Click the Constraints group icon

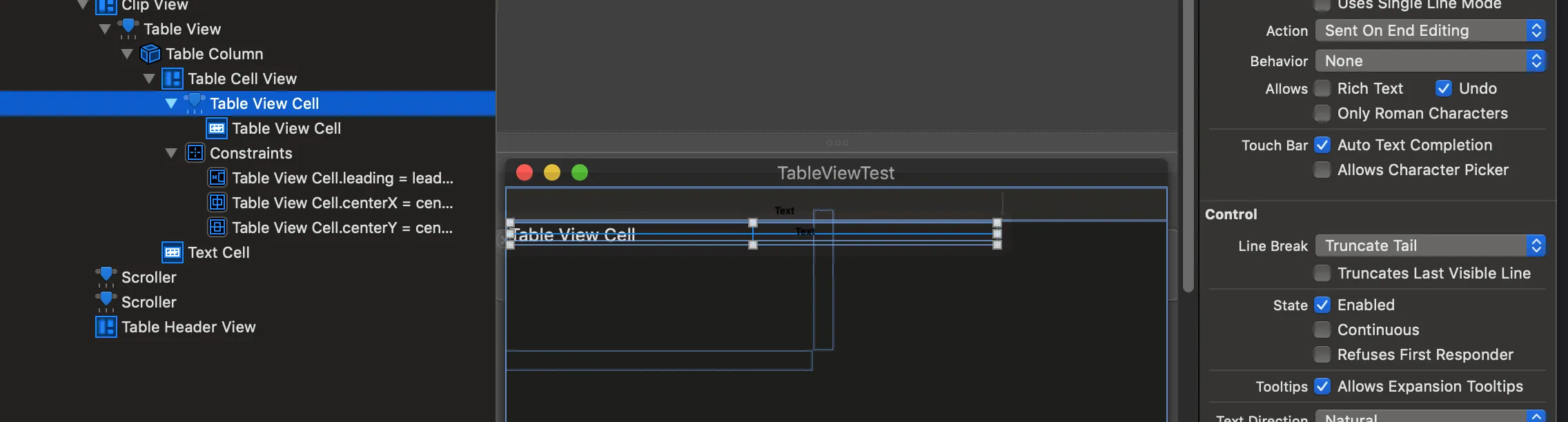[x=195, y=153]
